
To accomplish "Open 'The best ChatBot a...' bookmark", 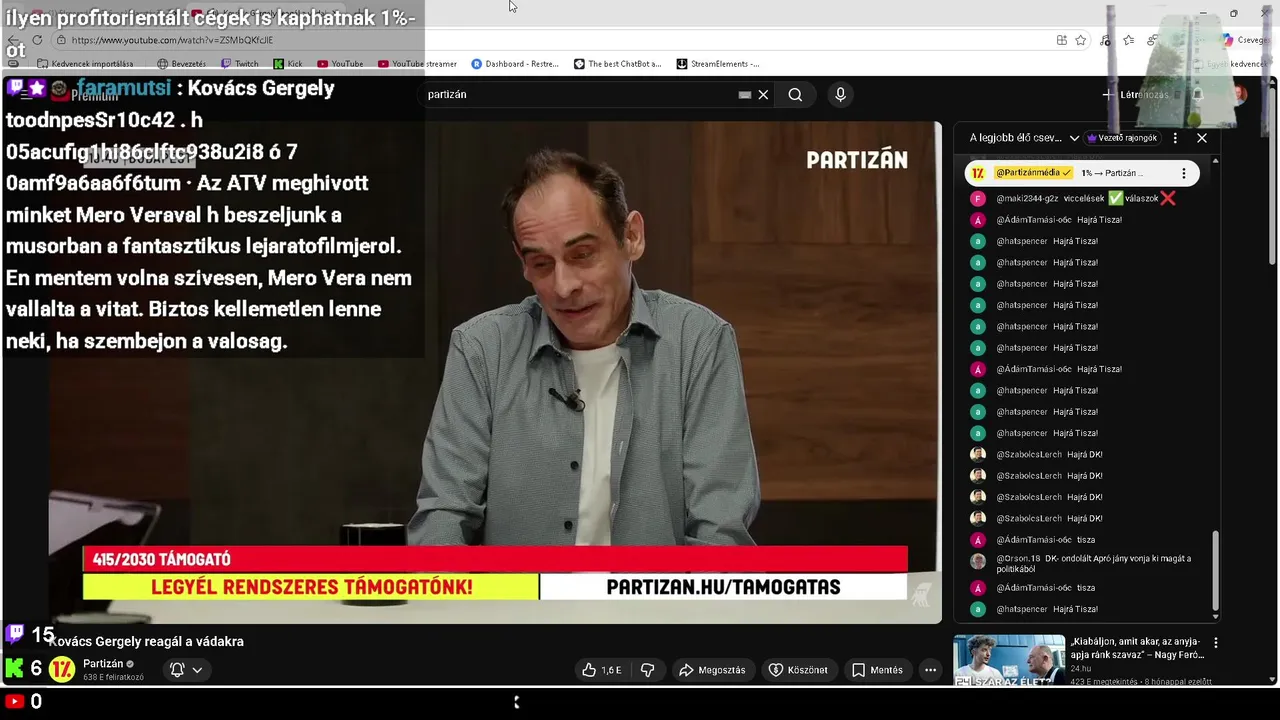I will click(x=617, y=64).
